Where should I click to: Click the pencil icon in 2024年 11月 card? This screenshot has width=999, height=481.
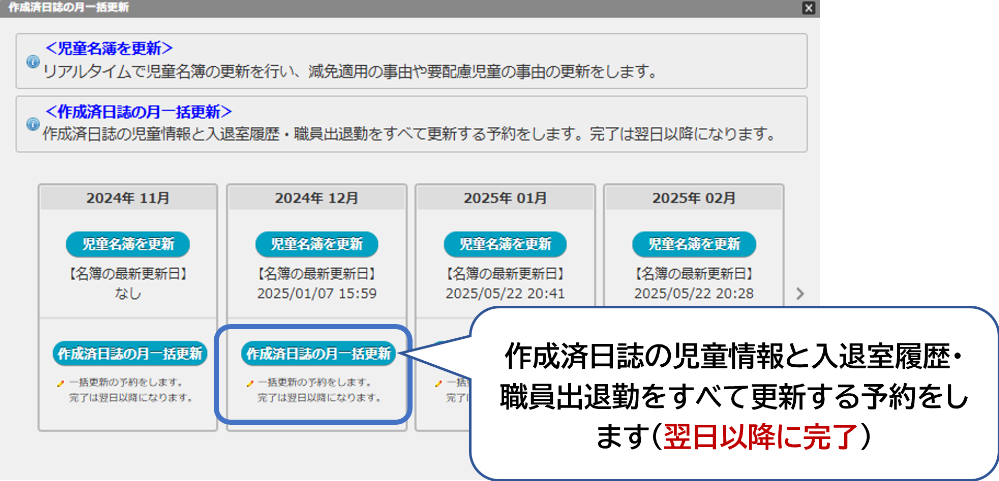click(x=61, y=383)
